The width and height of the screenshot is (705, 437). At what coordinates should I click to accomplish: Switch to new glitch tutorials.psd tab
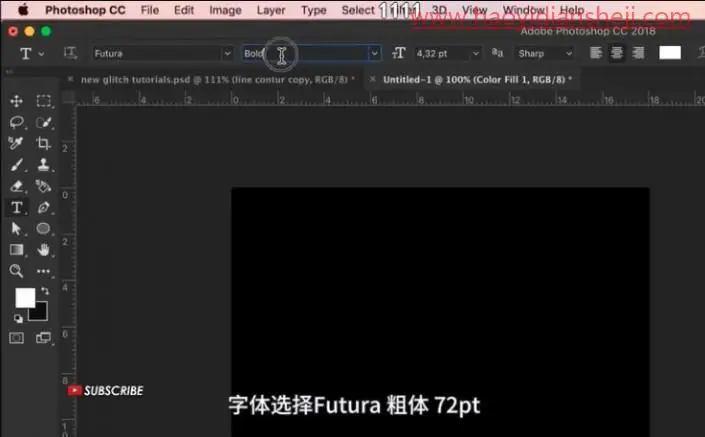[217, 80]
